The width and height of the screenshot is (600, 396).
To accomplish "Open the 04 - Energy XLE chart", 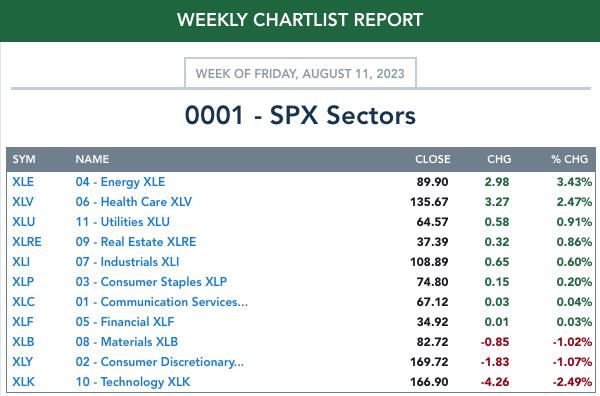I will pos(120,182).
